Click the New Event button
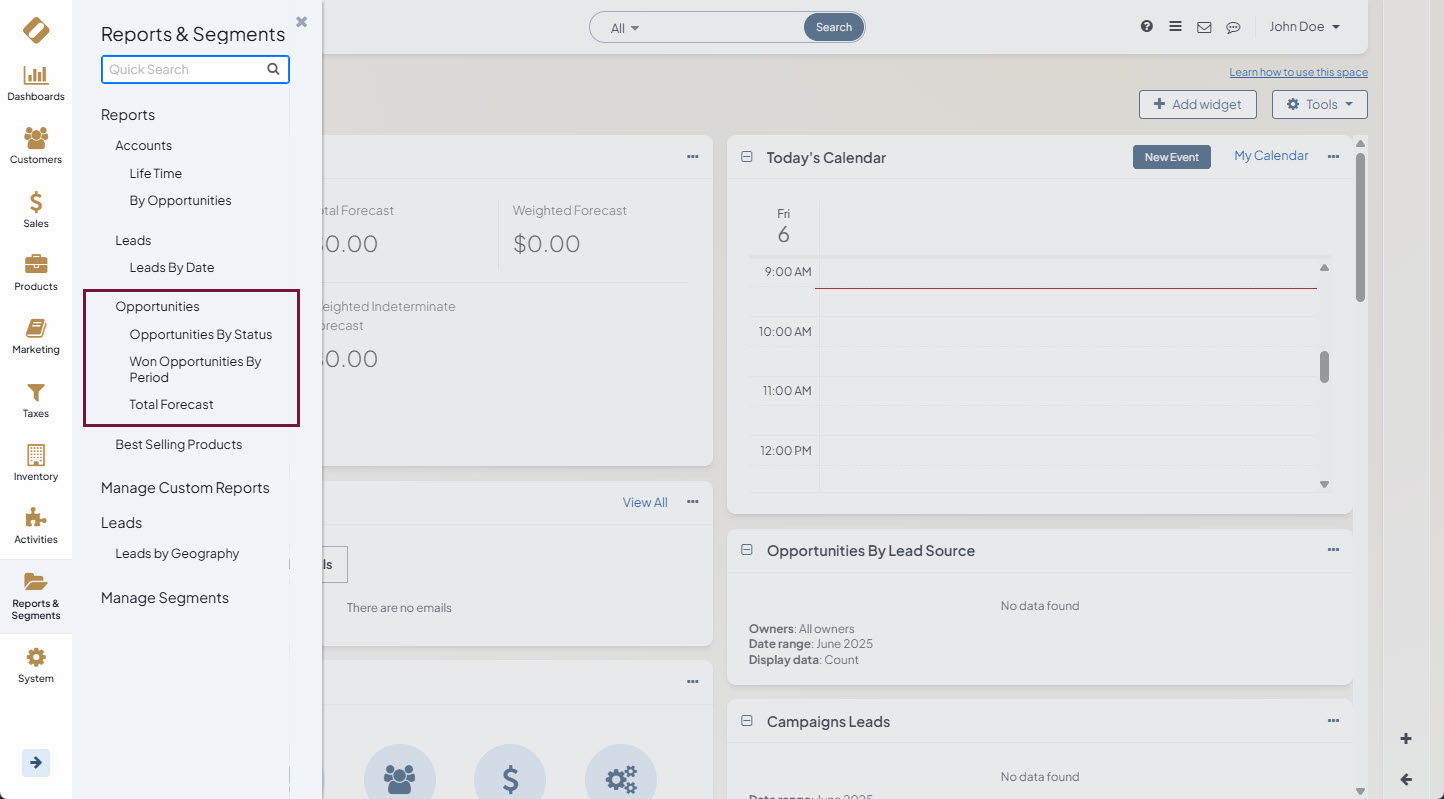Image resolution: width=1444 pixels, height=799 pixels. pyautogui.click(x=1171, y=157)
